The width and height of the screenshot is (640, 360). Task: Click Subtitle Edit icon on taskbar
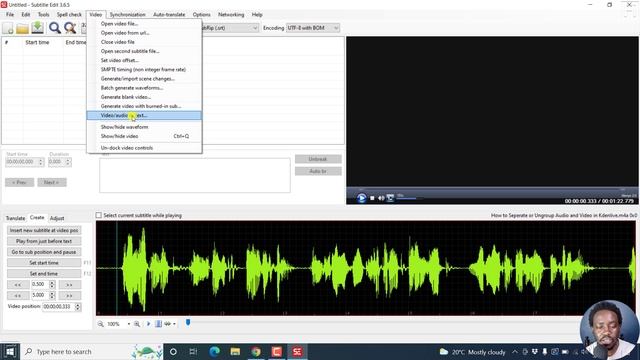tap(298, 351)
